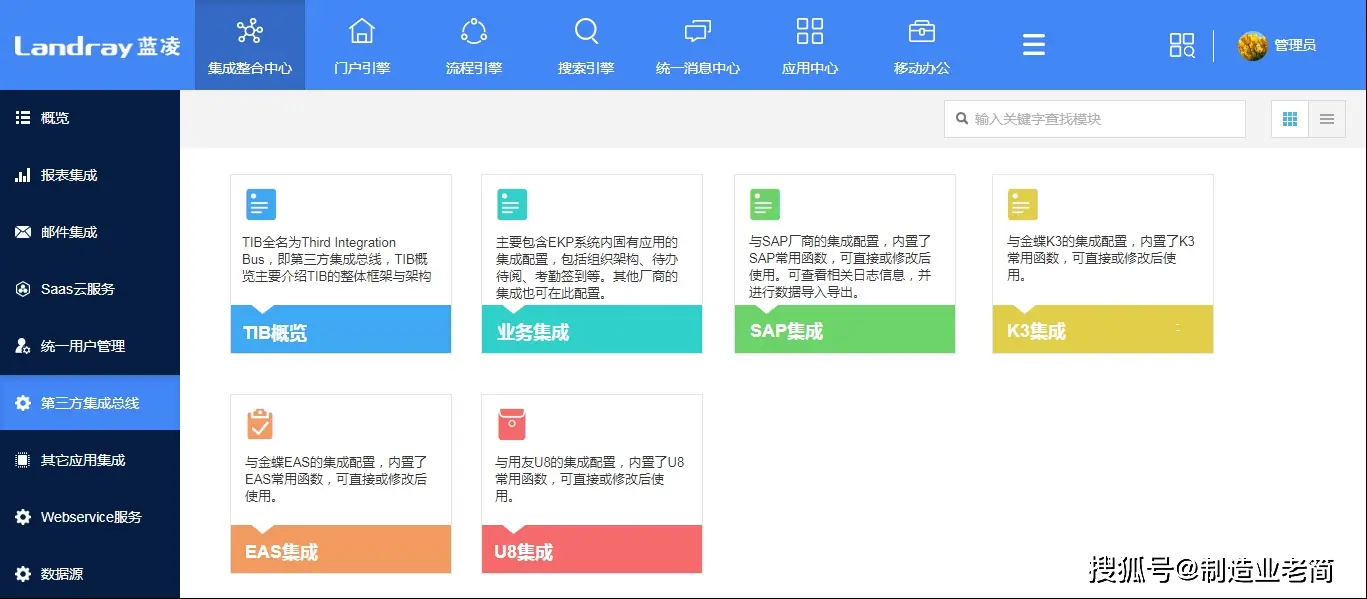Click the hexagon icon beside Saas云服务
This screenshot has height=599, width=1367.
pos(23,289)
